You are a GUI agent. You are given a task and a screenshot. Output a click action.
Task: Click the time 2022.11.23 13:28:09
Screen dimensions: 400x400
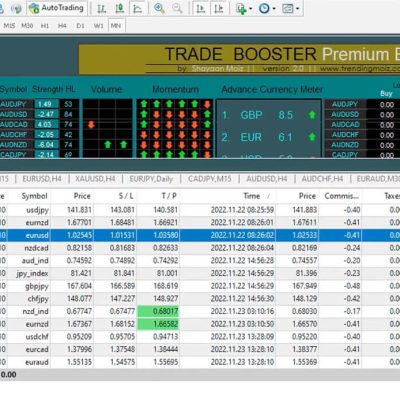coord(242,337)
